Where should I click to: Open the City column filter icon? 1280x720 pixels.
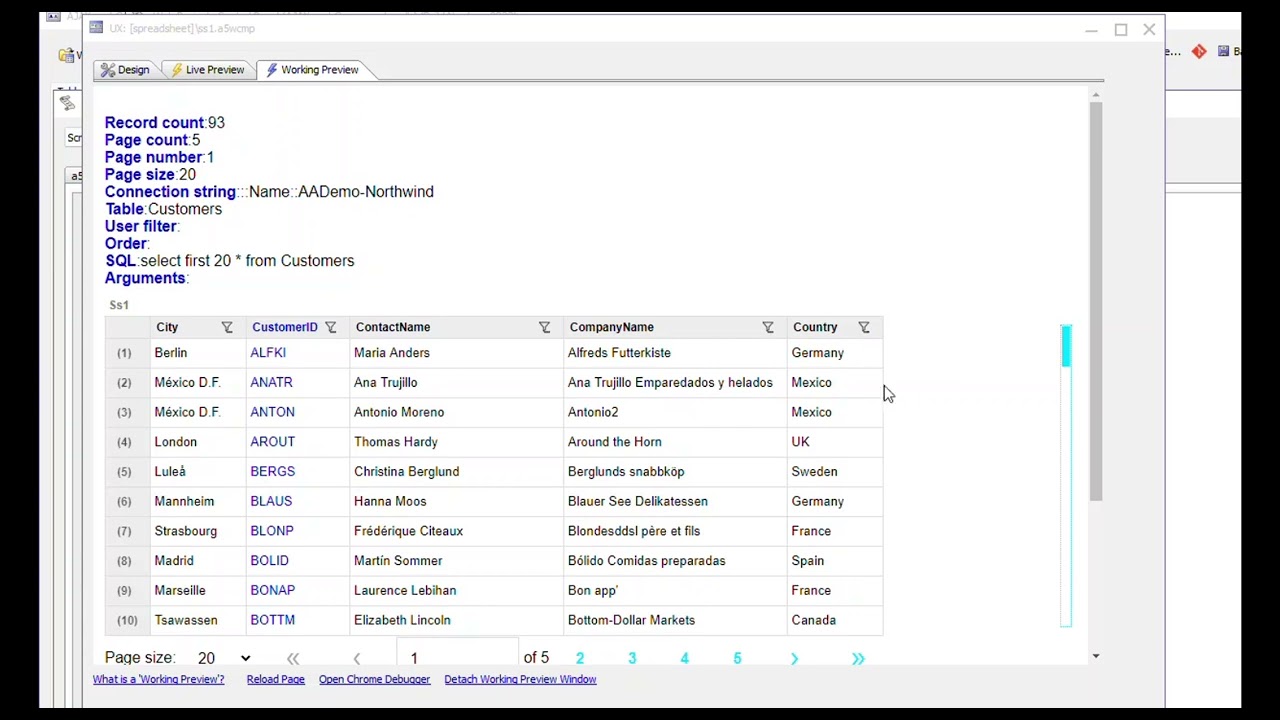[227, 327]
